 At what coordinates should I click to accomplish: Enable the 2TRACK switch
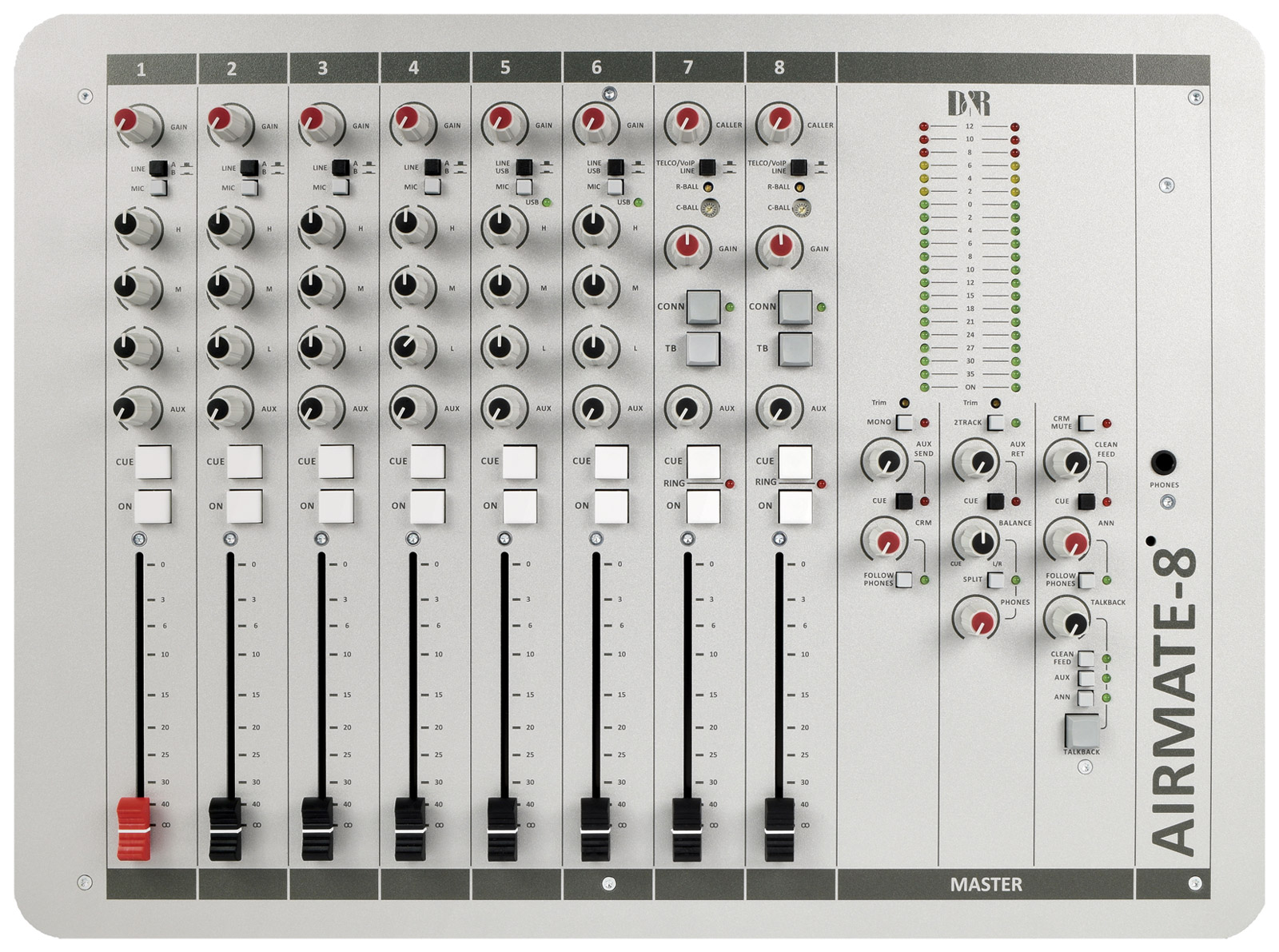[x=995, y=423]
